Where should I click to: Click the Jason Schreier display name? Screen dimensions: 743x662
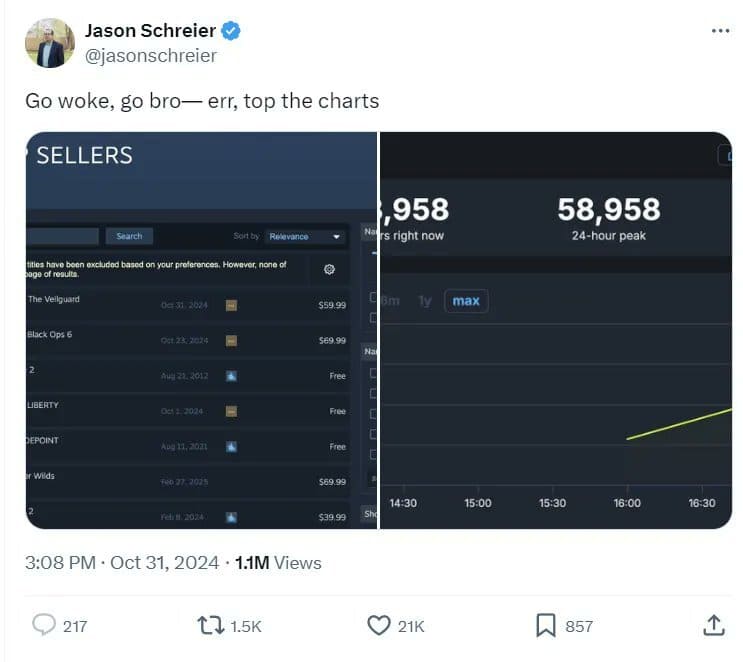coord(150,31)
